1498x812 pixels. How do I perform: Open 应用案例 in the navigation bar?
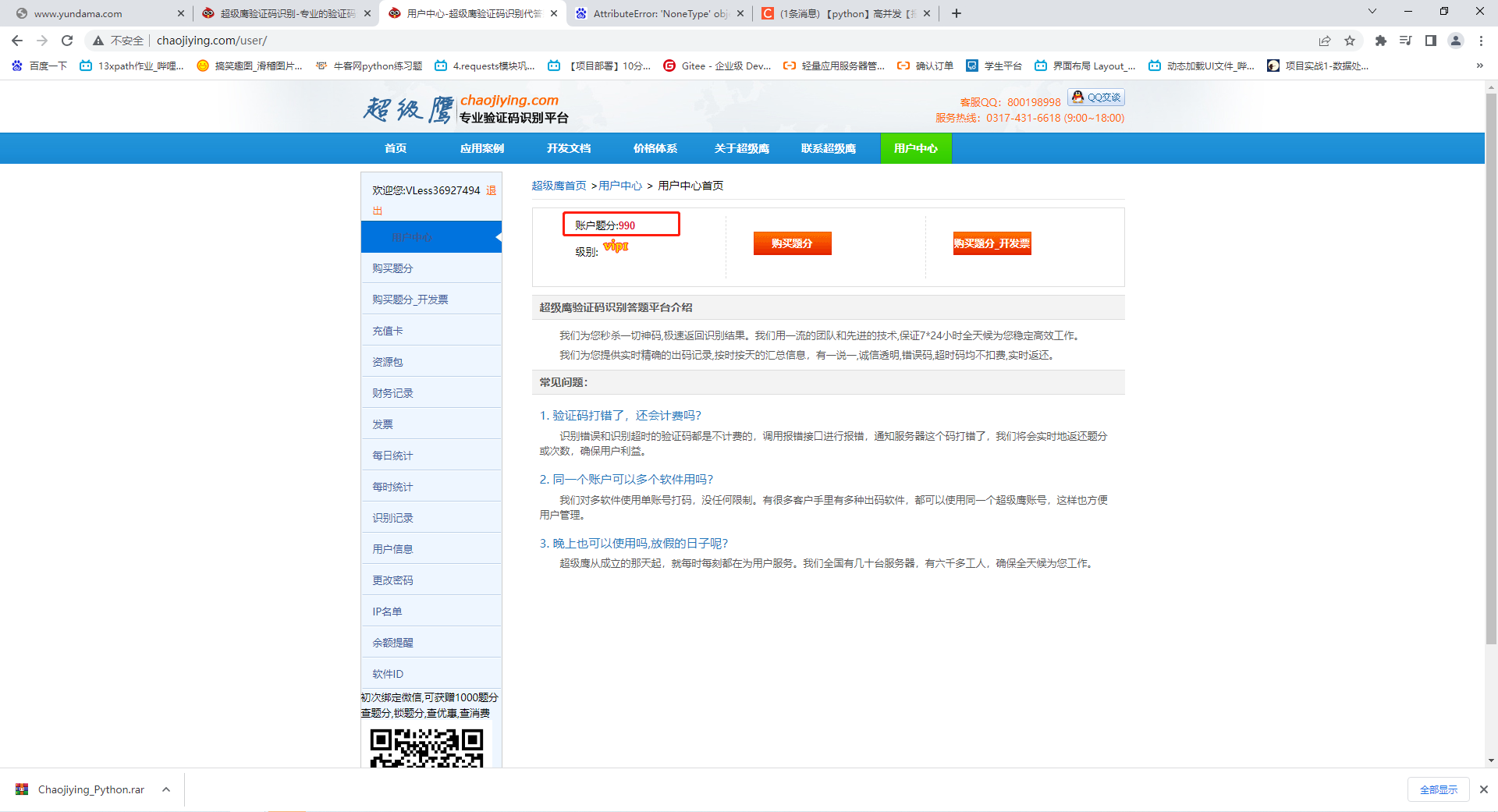(482, 148)
